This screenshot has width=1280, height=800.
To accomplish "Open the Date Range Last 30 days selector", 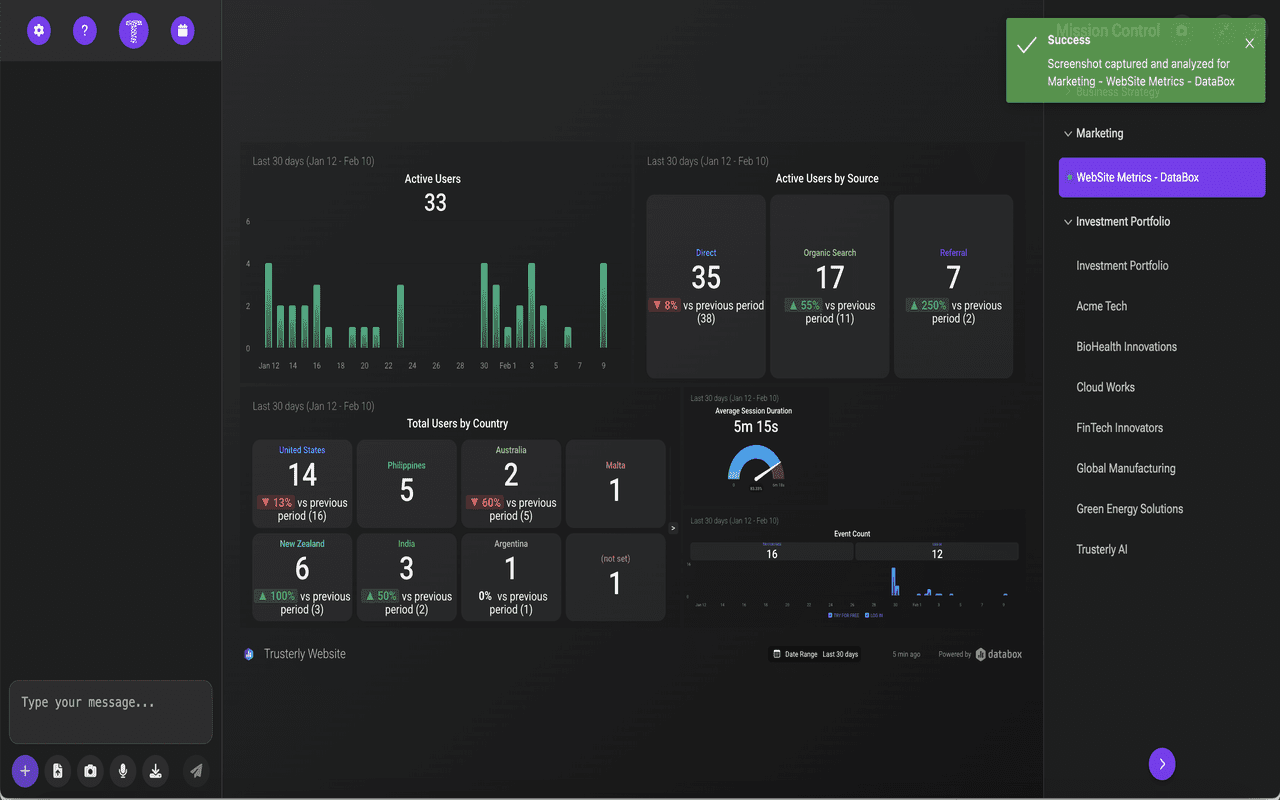I will [816, 654].
